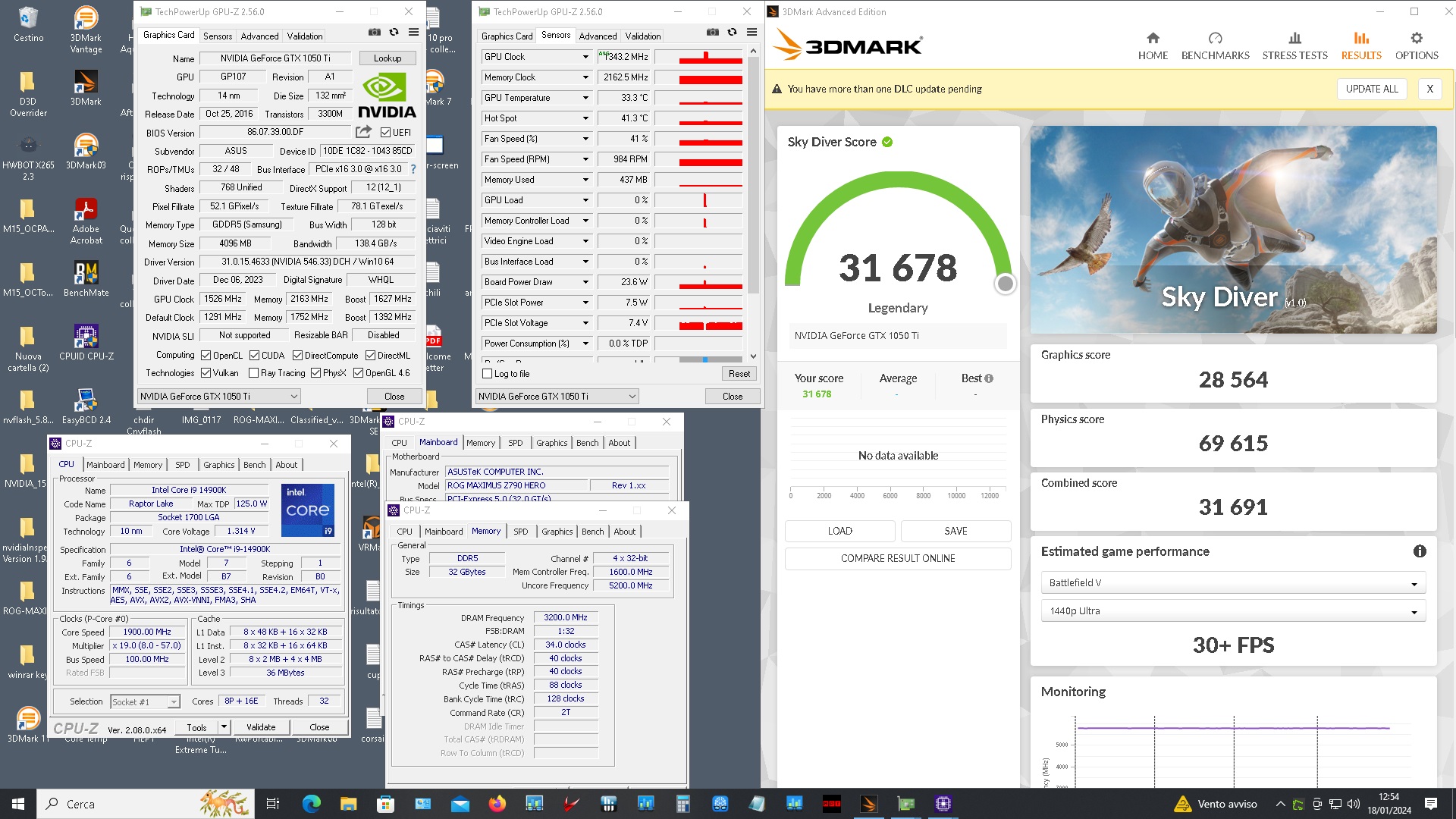Open the 3DMark Home section
The width and height of the screenshot is (1456, 819).
[x=1153, y=46]
